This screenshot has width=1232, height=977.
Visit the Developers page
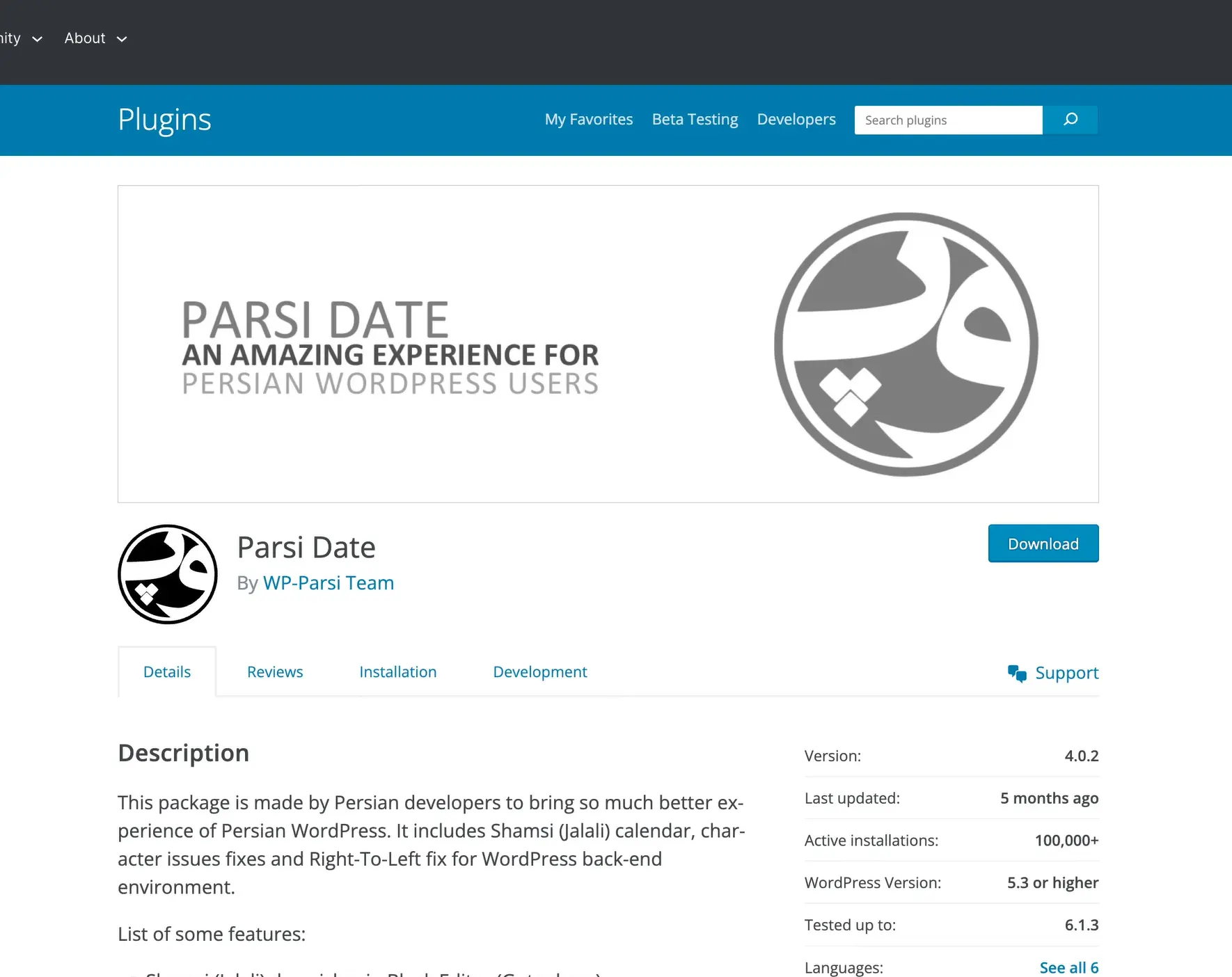[x=796, y=120]
